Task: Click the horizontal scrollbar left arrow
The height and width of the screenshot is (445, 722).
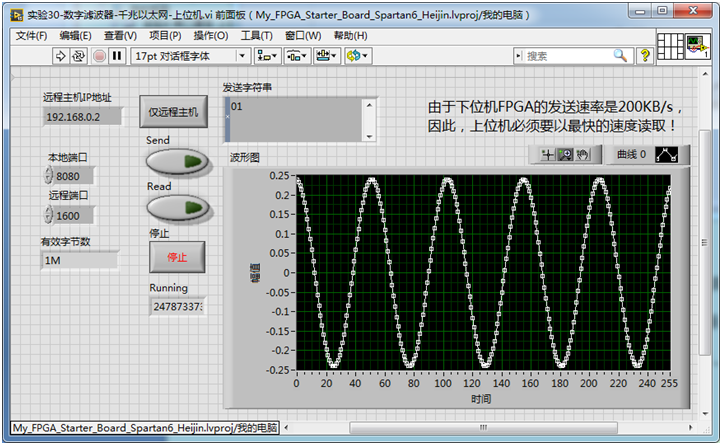Action: tap(286, 427)
